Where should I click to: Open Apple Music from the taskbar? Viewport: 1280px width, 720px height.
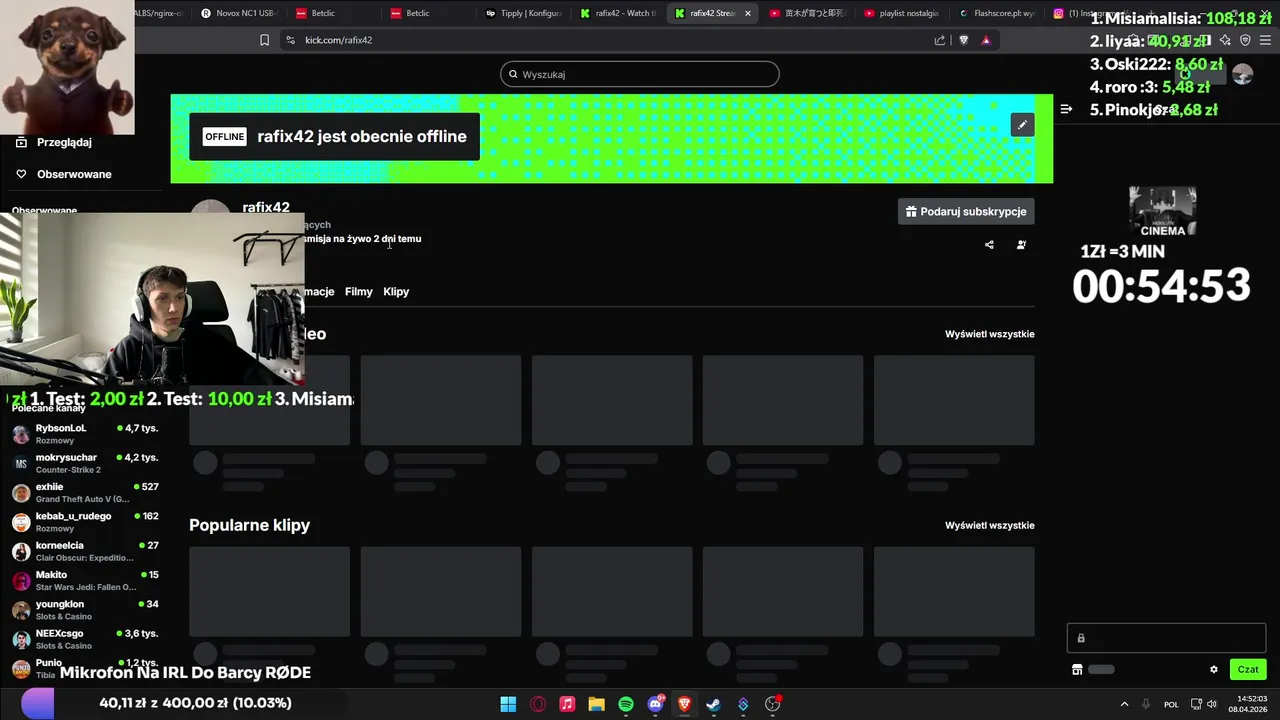click(567, 704)
